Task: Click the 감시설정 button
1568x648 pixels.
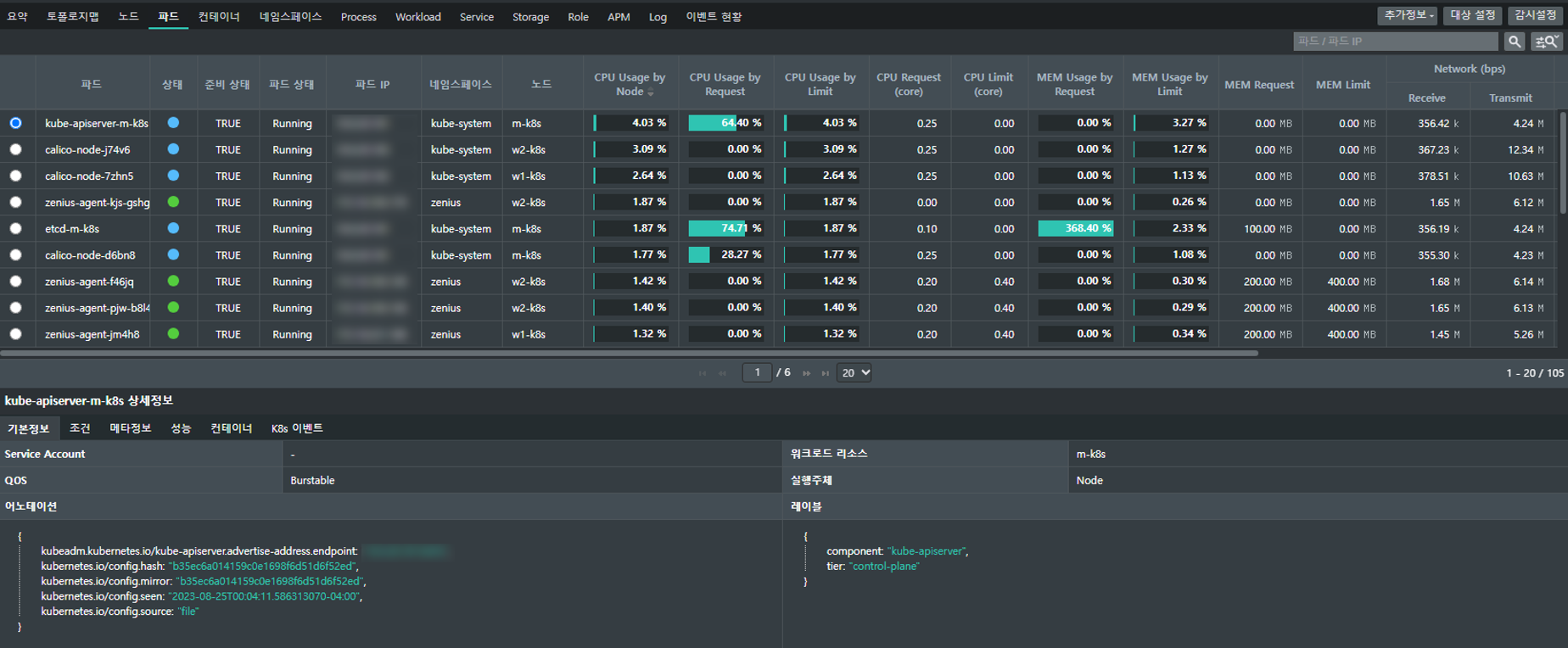Action: coord(1536,15)
